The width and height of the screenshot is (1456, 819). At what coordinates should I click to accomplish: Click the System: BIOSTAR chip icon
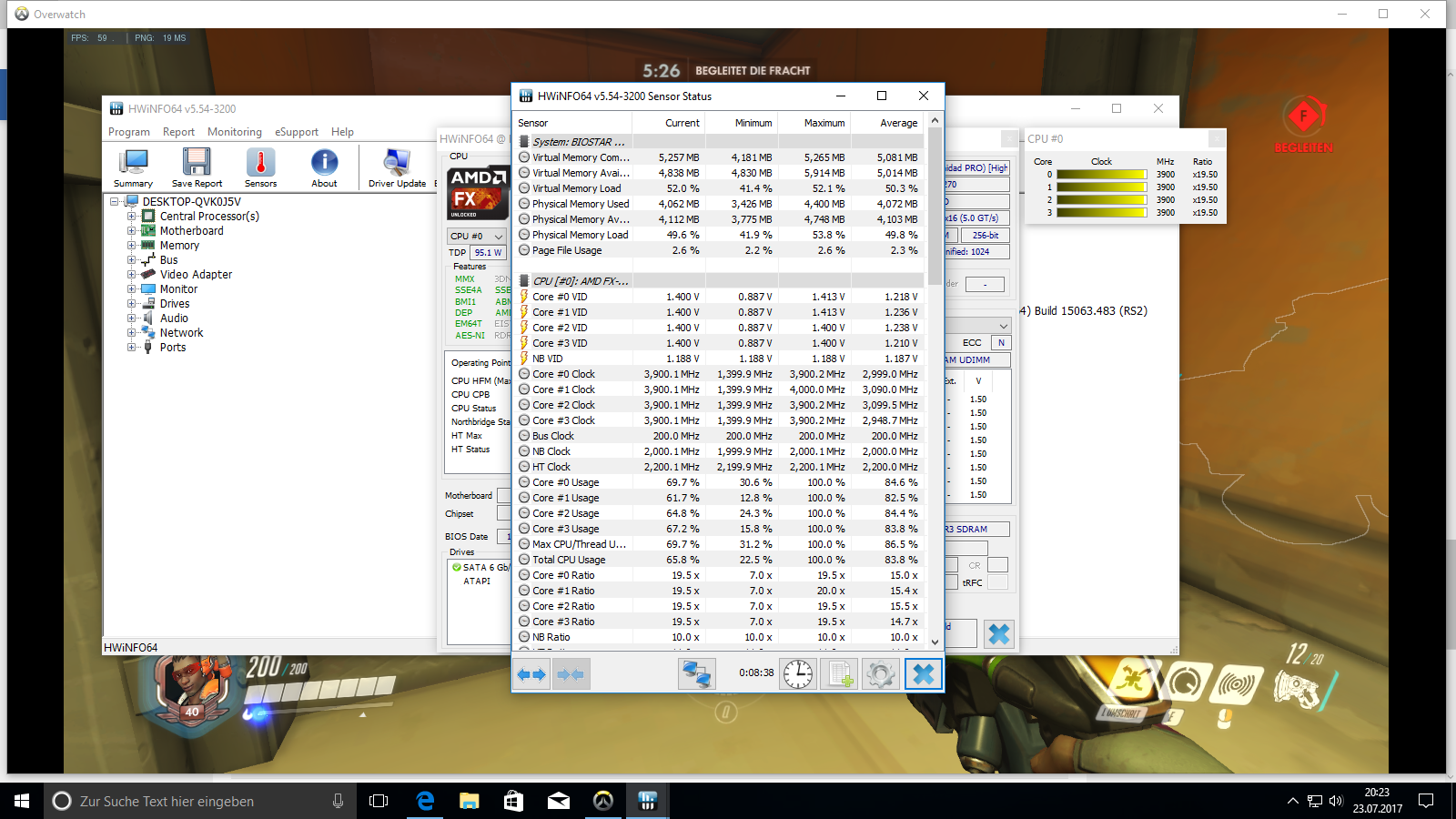(x=524, y=142)
